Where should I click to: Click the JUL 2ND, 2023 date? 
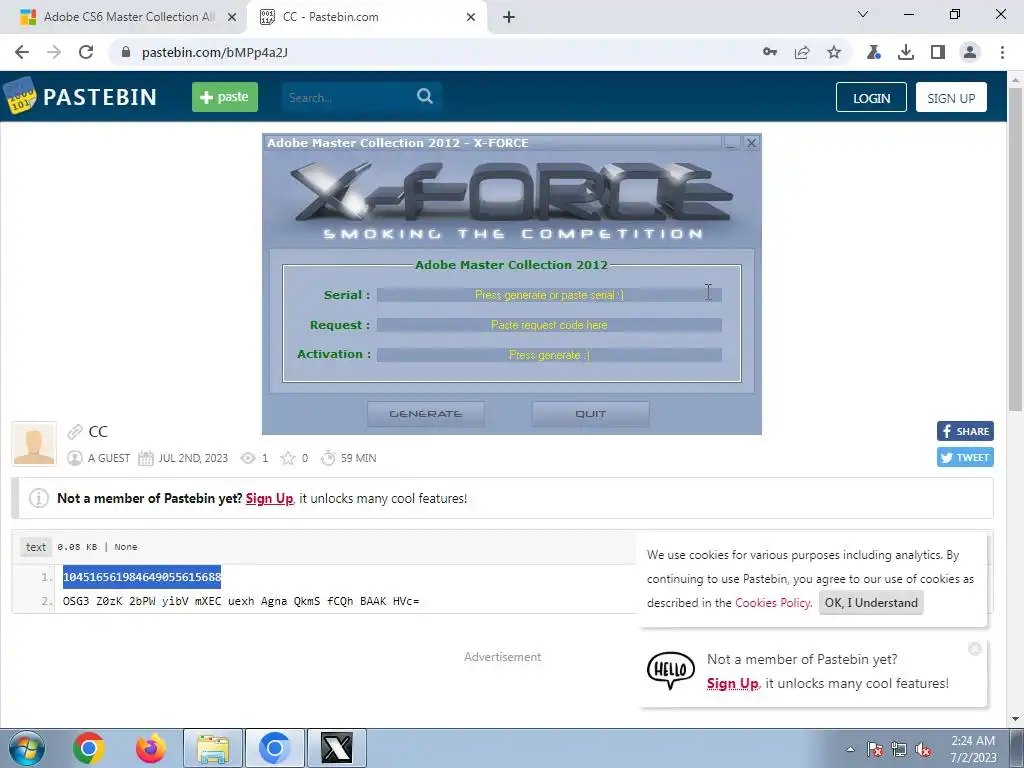tap(193, 458)
